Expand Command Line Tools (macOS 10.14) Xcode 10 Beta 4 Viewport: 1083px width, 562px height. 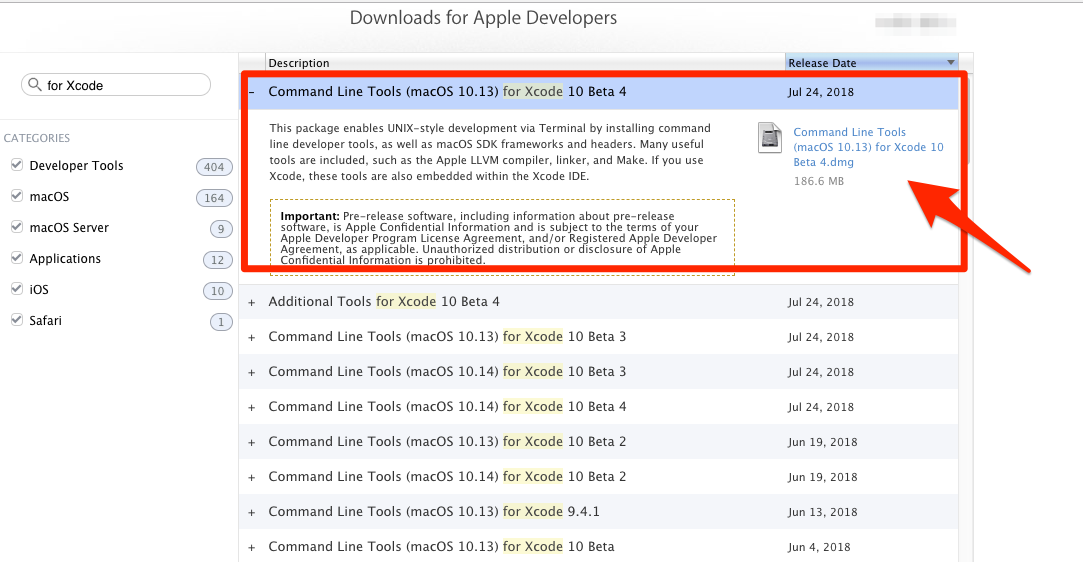tap(252, 407)
